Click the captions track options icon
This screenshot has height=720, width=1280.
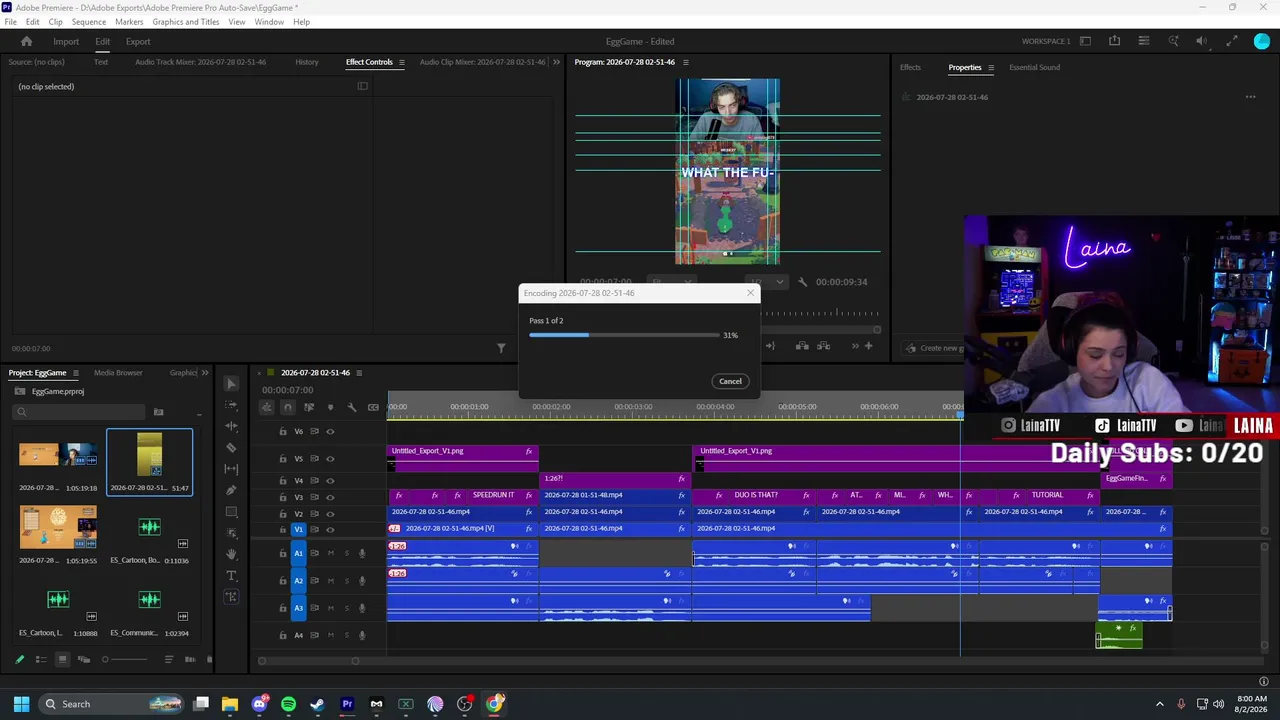373,407
